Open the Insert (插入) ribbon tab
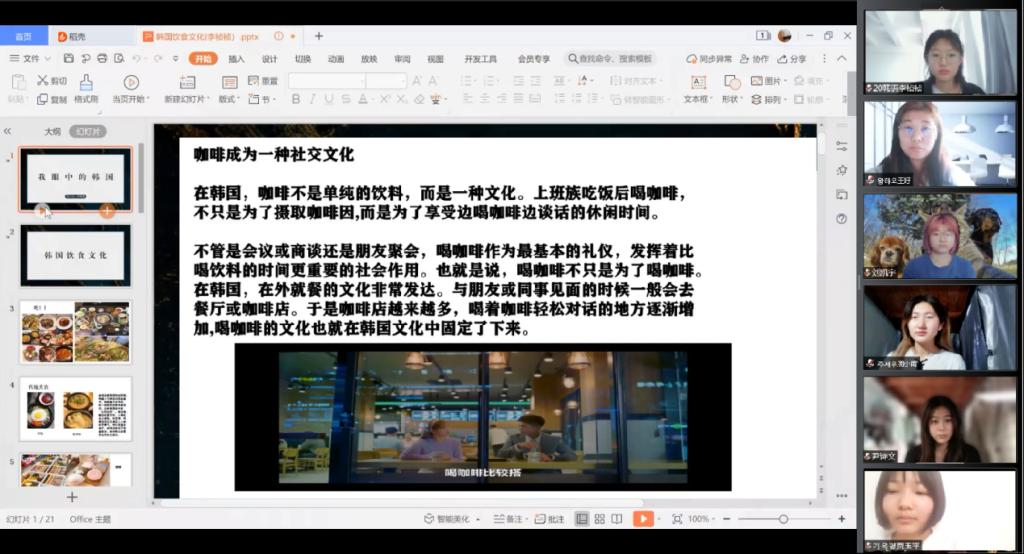Screen dimensions: 1024x554 tap(236, 59)
